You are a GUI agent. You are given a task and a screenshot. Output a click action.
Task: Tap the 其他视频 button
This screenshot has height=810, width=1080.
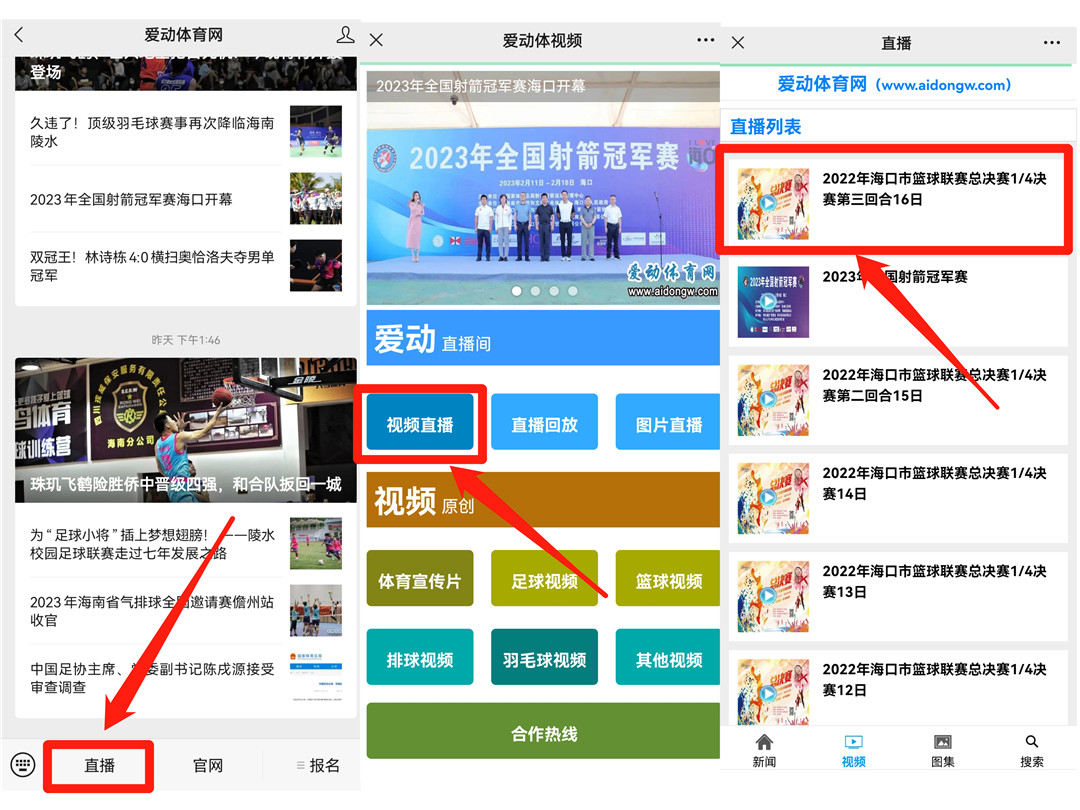pyautogui.click(x=668, y=657)
